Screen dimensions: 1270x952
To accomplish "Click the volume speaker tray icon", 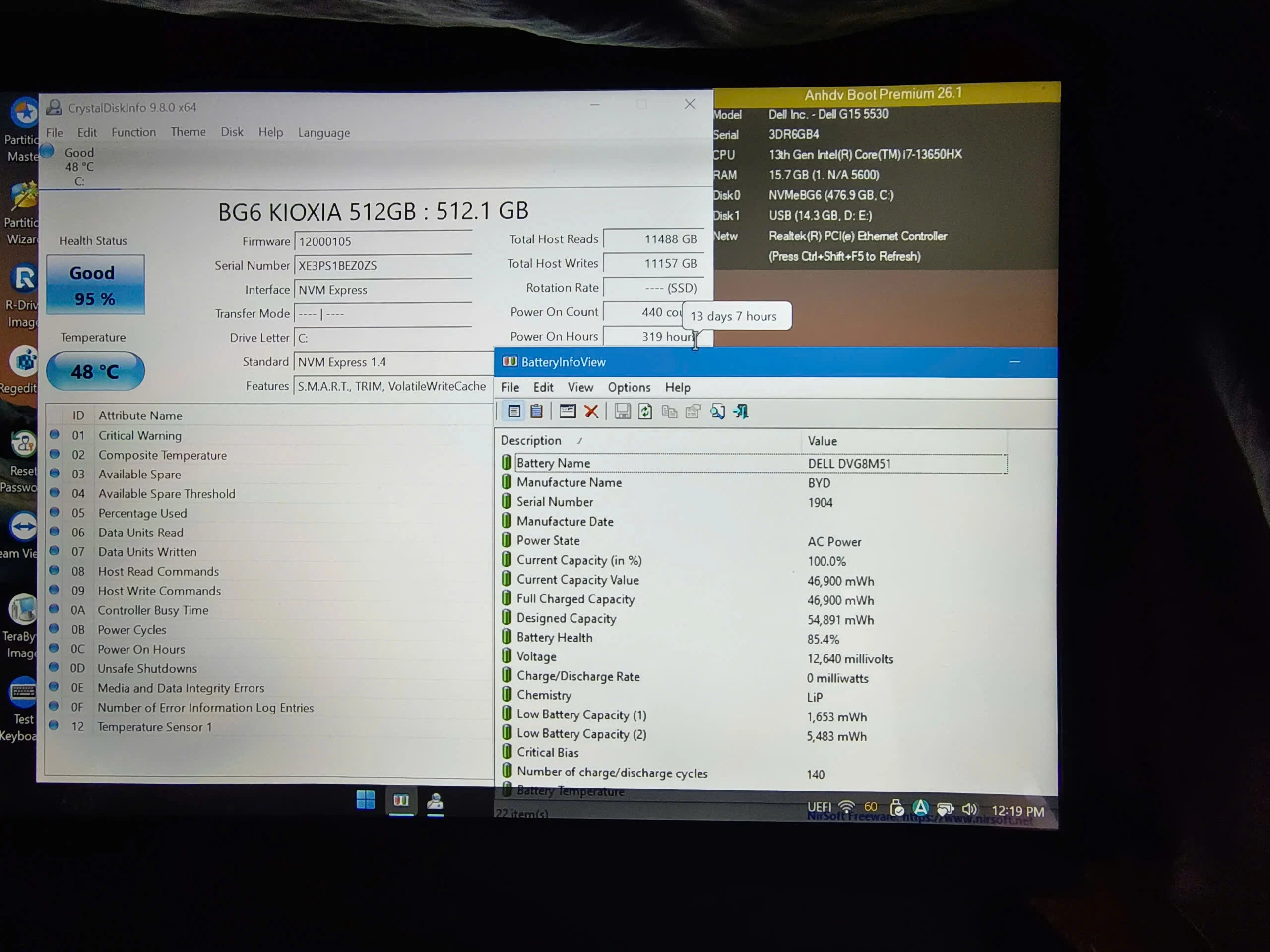I will point(969,809).
